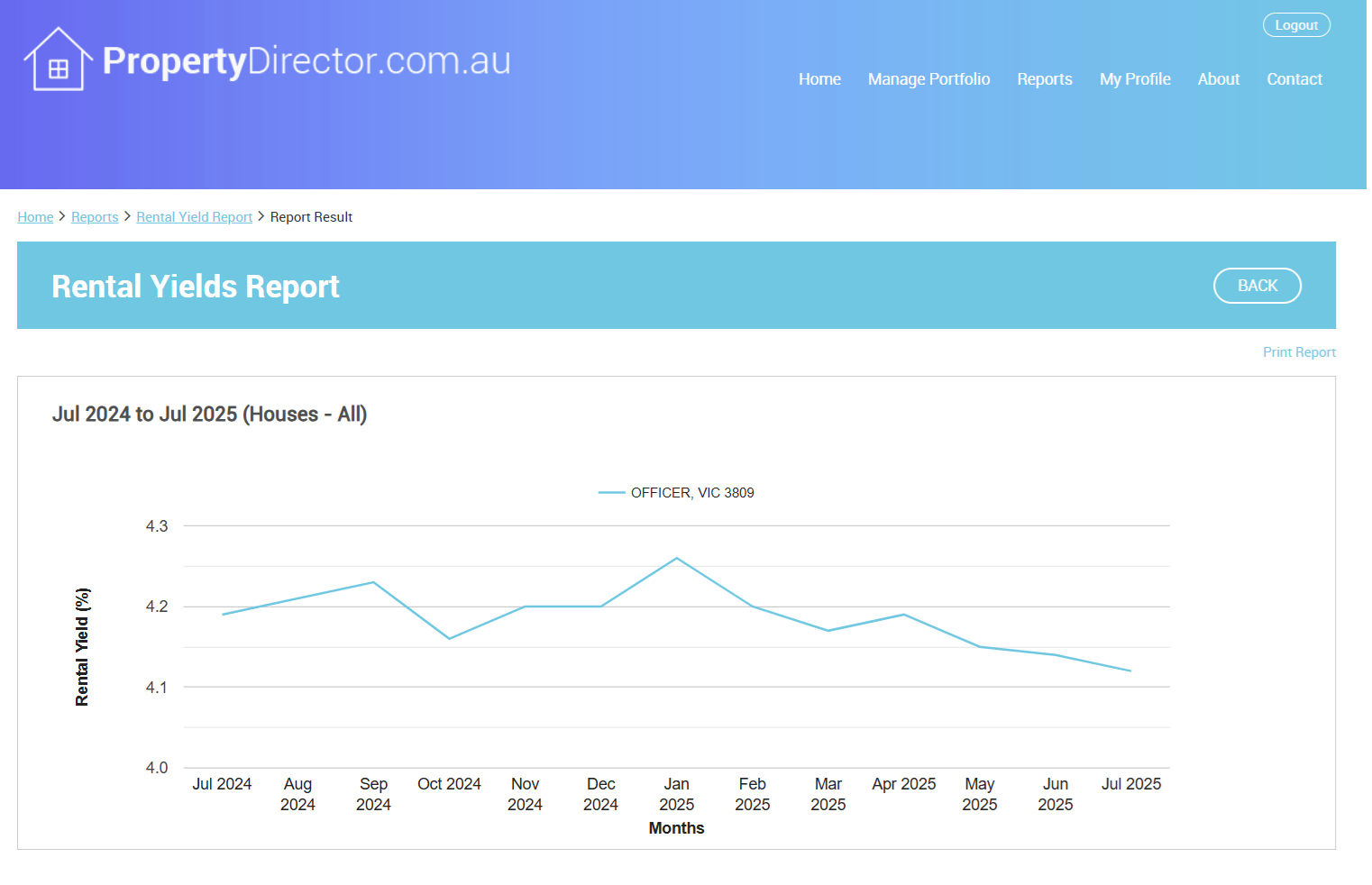Open the Home navigation menu item
The height and width of the screenshot is (885, 1372).
point(819,79)
